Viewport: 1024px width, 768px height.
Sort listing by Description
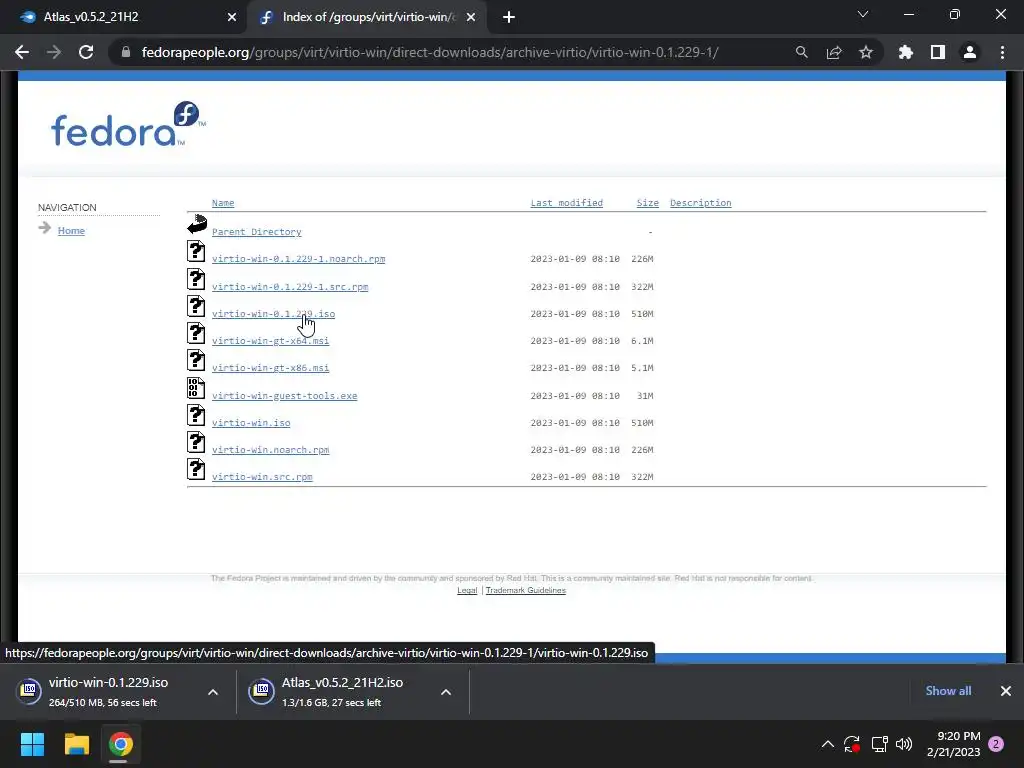click(701, 203)
